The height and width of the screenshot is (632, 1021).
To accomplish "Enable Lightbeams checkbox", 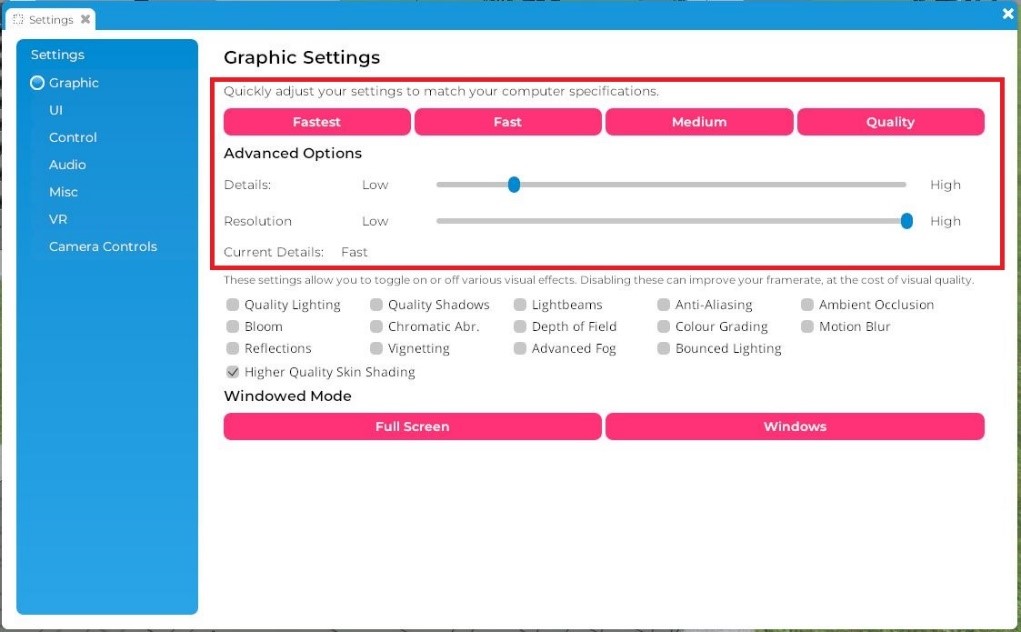I will (520, 305).
